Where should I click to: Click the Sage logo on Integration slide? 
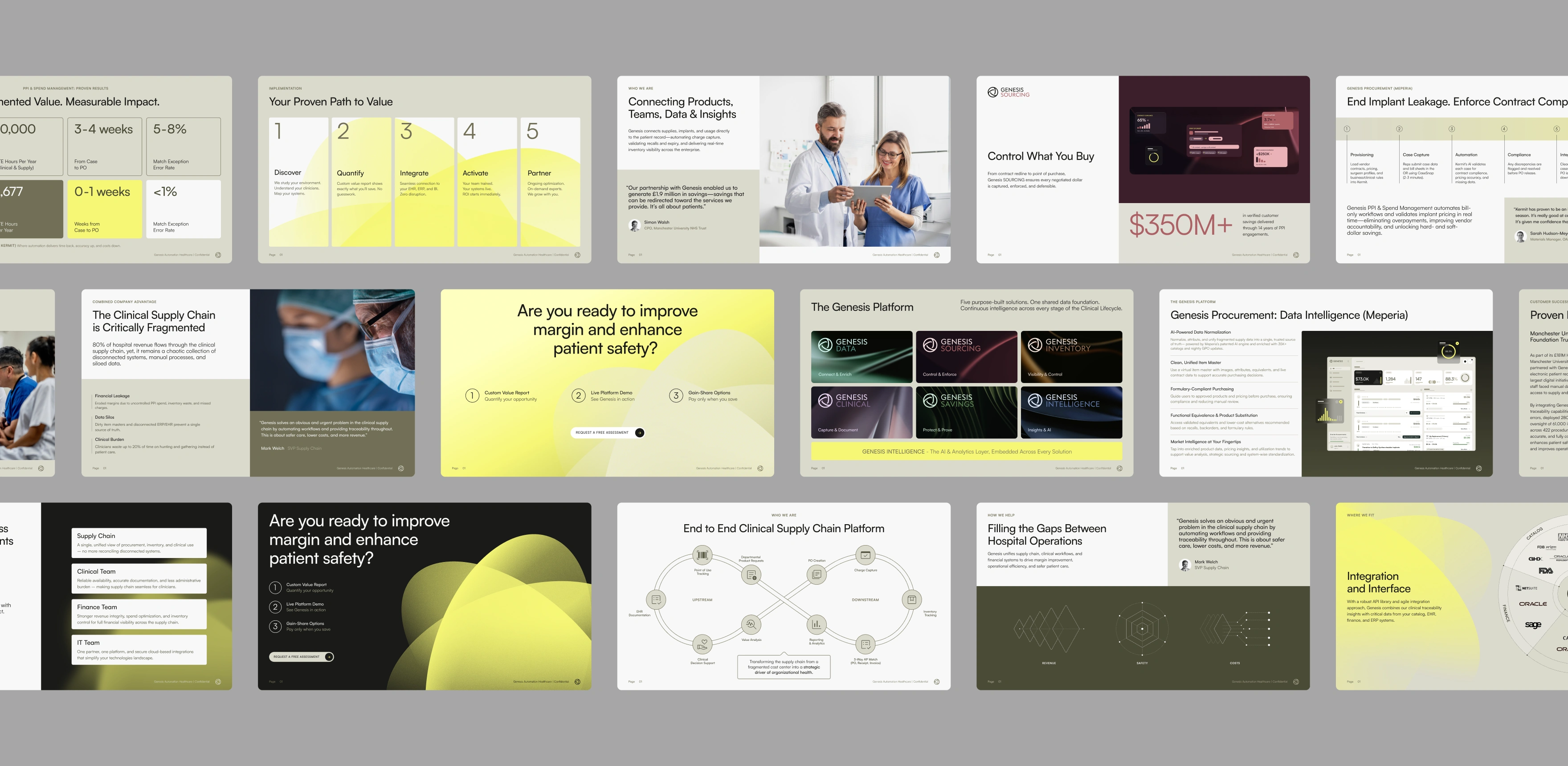point(1533,625)
